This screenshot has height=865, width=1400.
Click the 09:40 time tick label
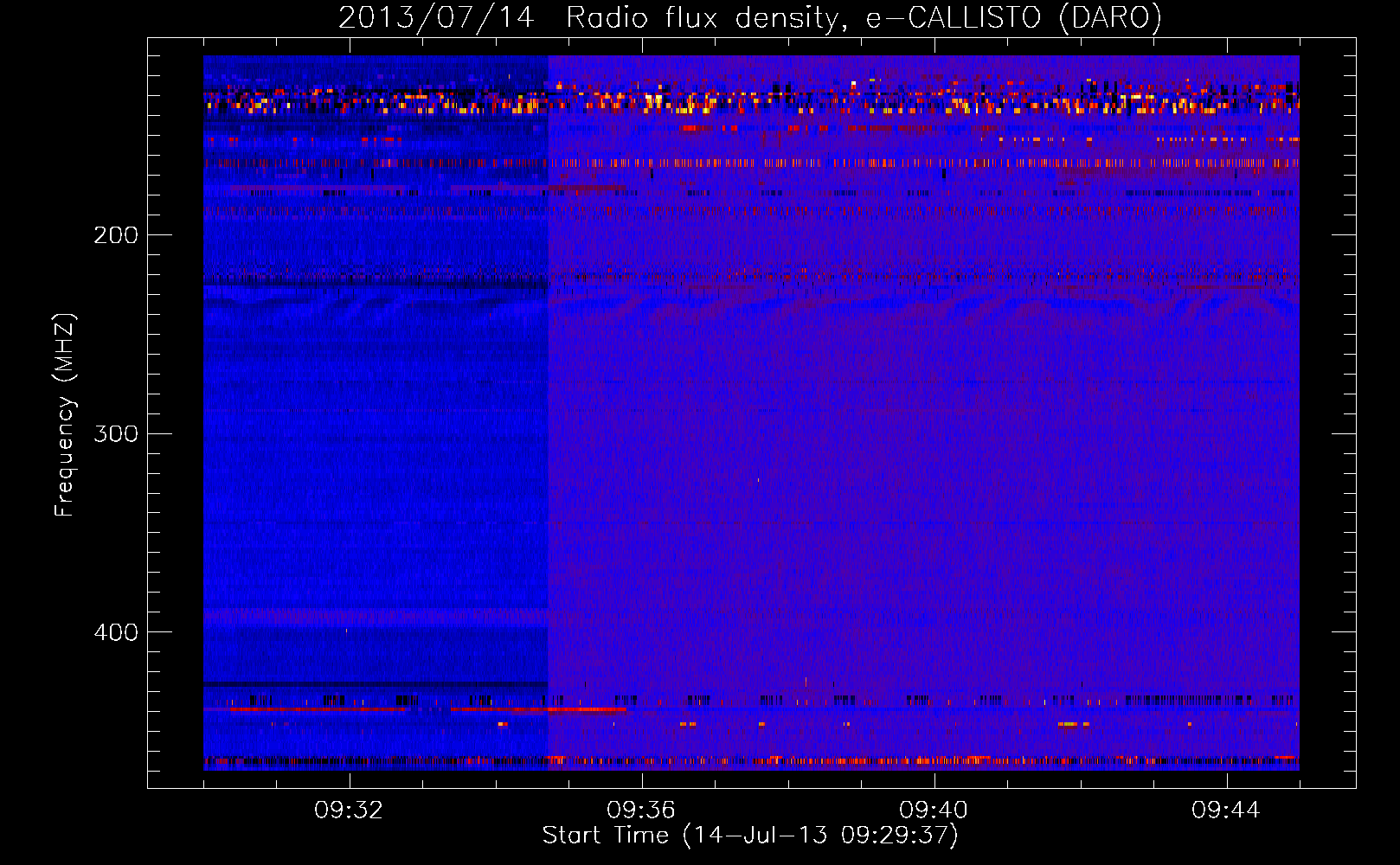(x=934, y=811)
